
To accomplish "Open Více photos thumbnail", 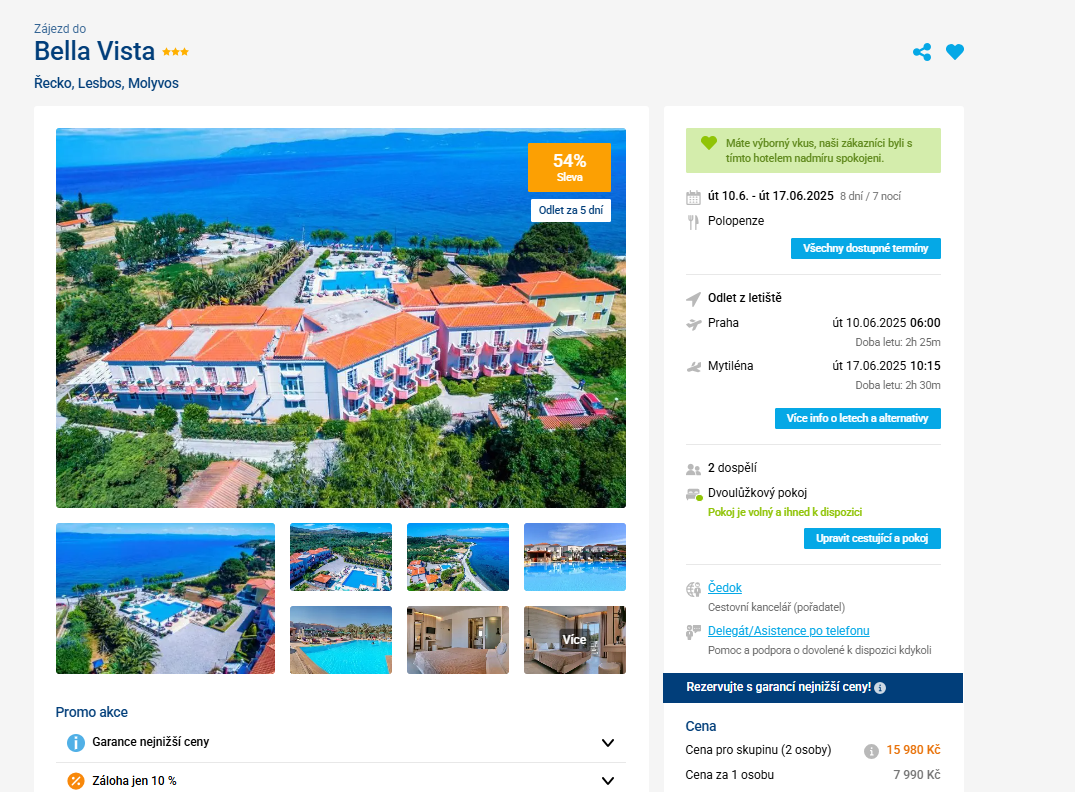I will [x=575, y=640].
